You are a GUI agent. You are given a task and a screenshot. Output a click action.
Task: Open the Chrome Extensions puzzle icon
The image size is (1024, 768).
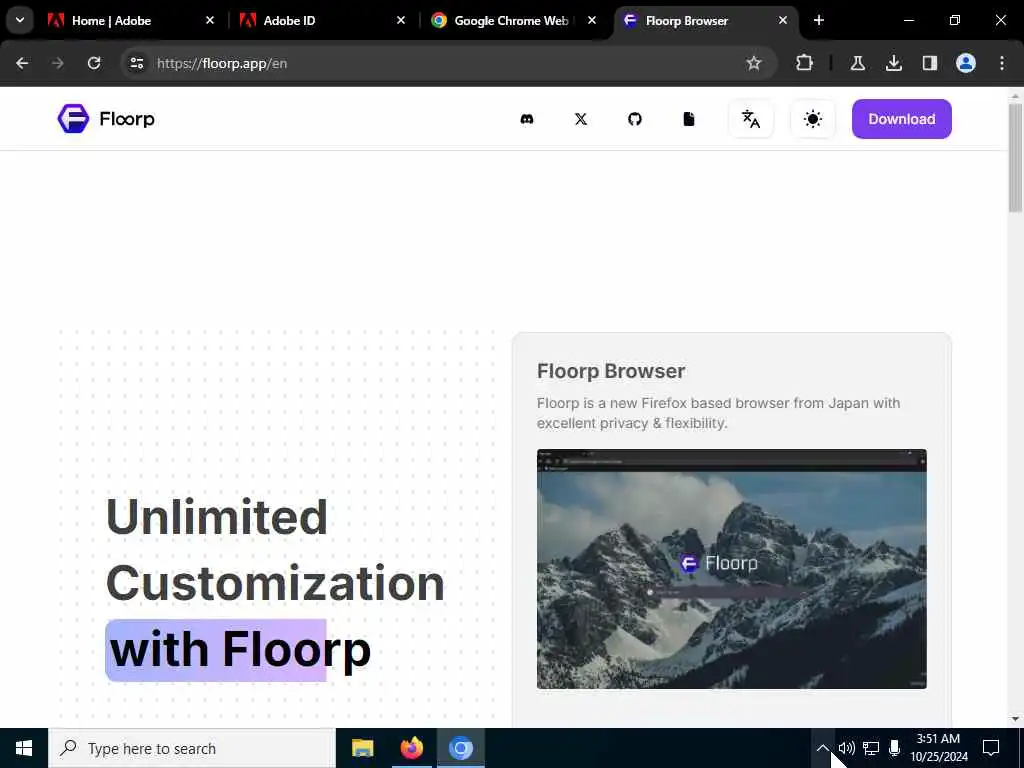[805, 63]
